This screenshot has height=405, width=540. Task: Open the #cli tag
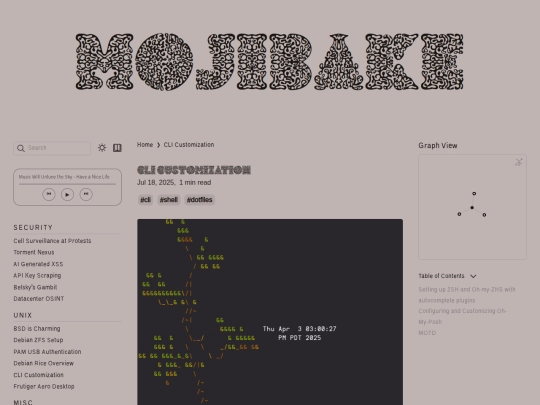point(146,200)
